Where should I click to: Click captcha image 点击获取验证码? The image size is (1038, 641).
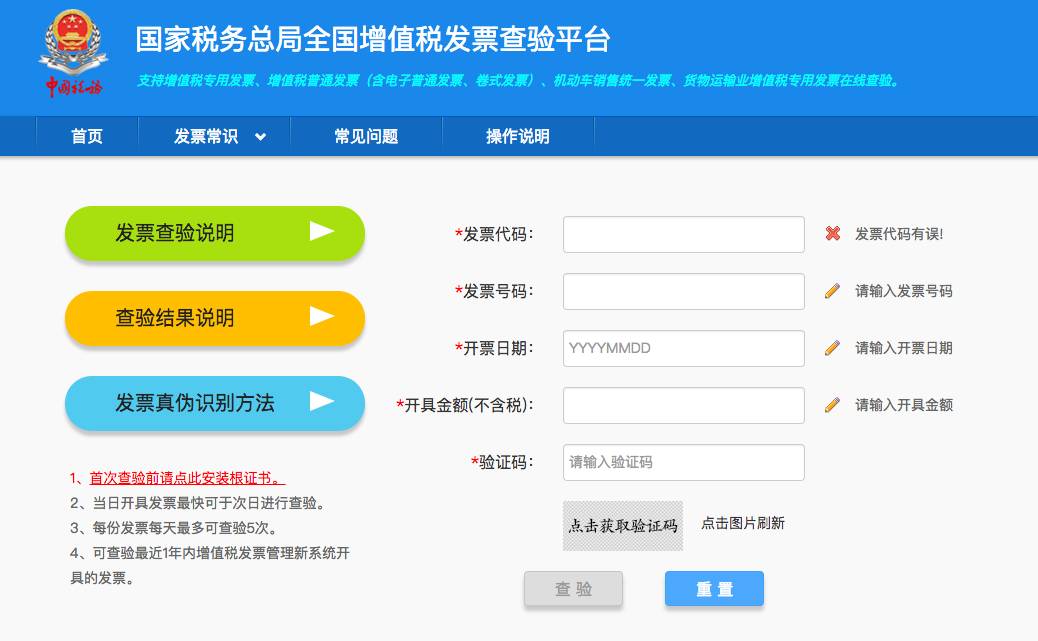click(623, 526)
